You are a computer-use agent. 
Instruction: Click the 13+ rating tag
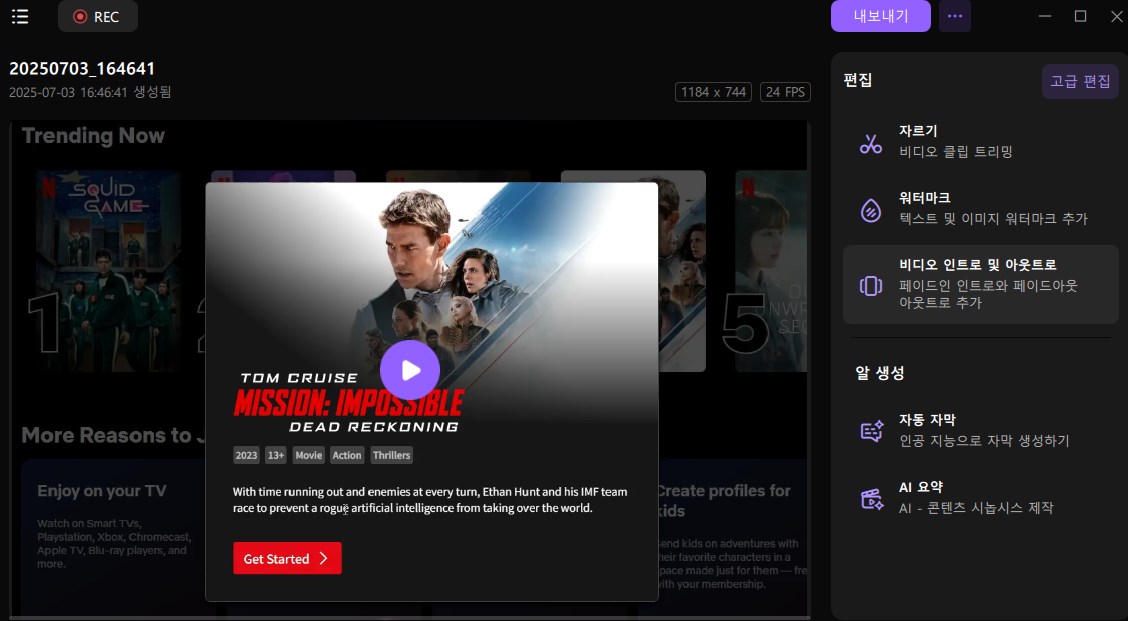[276, 455]
